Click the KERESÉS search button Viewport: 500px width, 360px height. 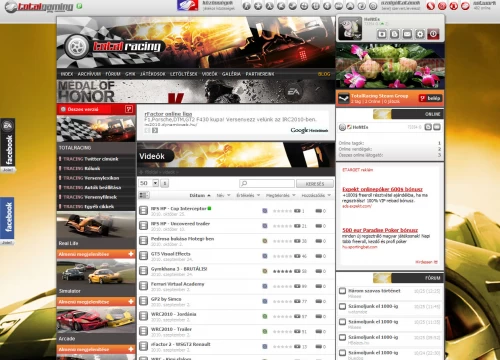pos(315,183)
